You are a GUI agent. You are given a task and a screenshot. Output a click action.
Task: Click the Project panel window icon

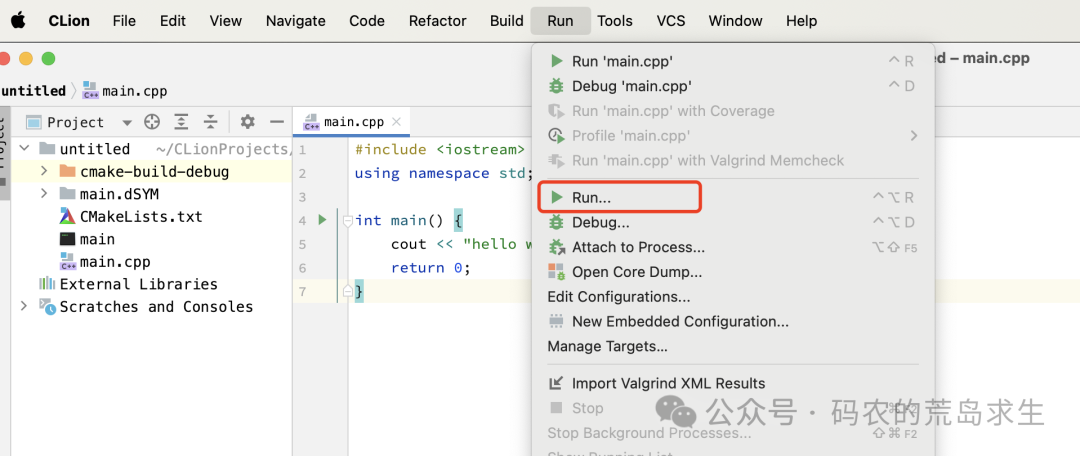tap(34, 123)
